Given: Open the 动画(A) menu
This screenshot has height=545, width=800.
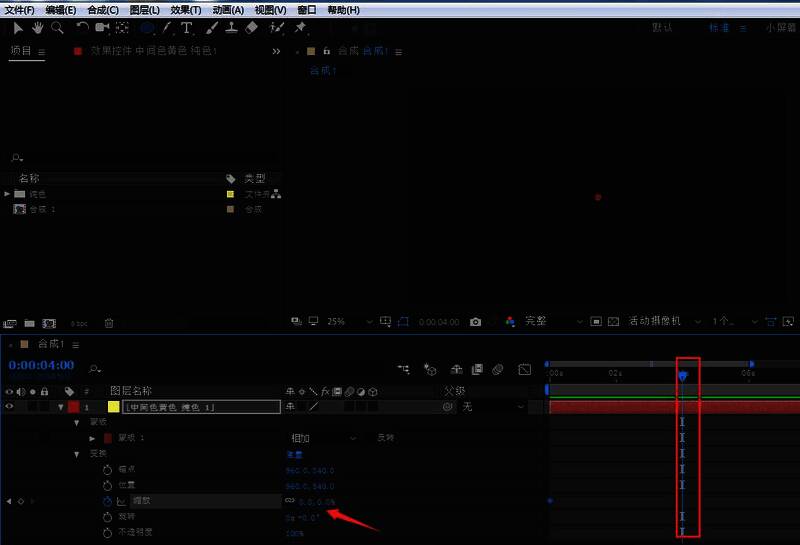Looking at the screenshot, I should 228,9.
